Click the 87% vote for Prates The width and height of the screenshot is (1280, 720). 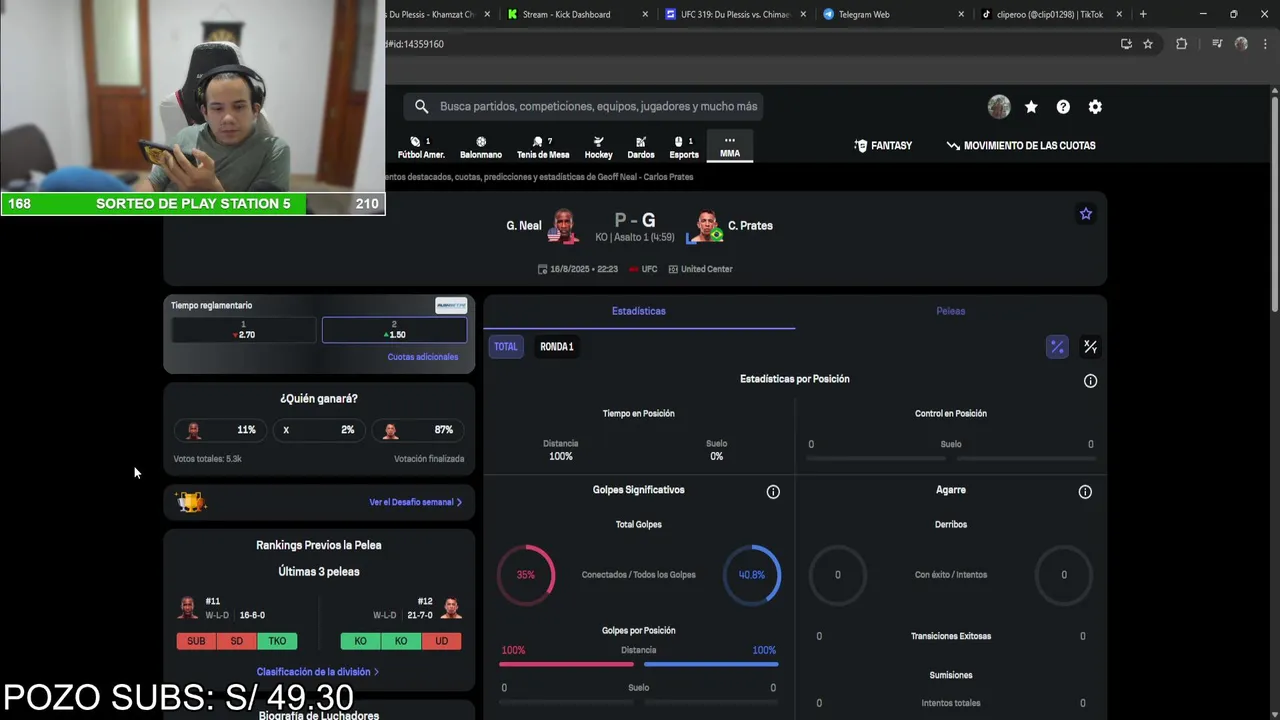pos(417,430)
